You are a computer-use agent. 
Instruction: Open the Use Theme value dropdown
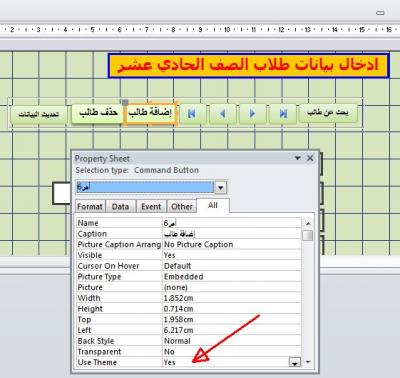295,362
